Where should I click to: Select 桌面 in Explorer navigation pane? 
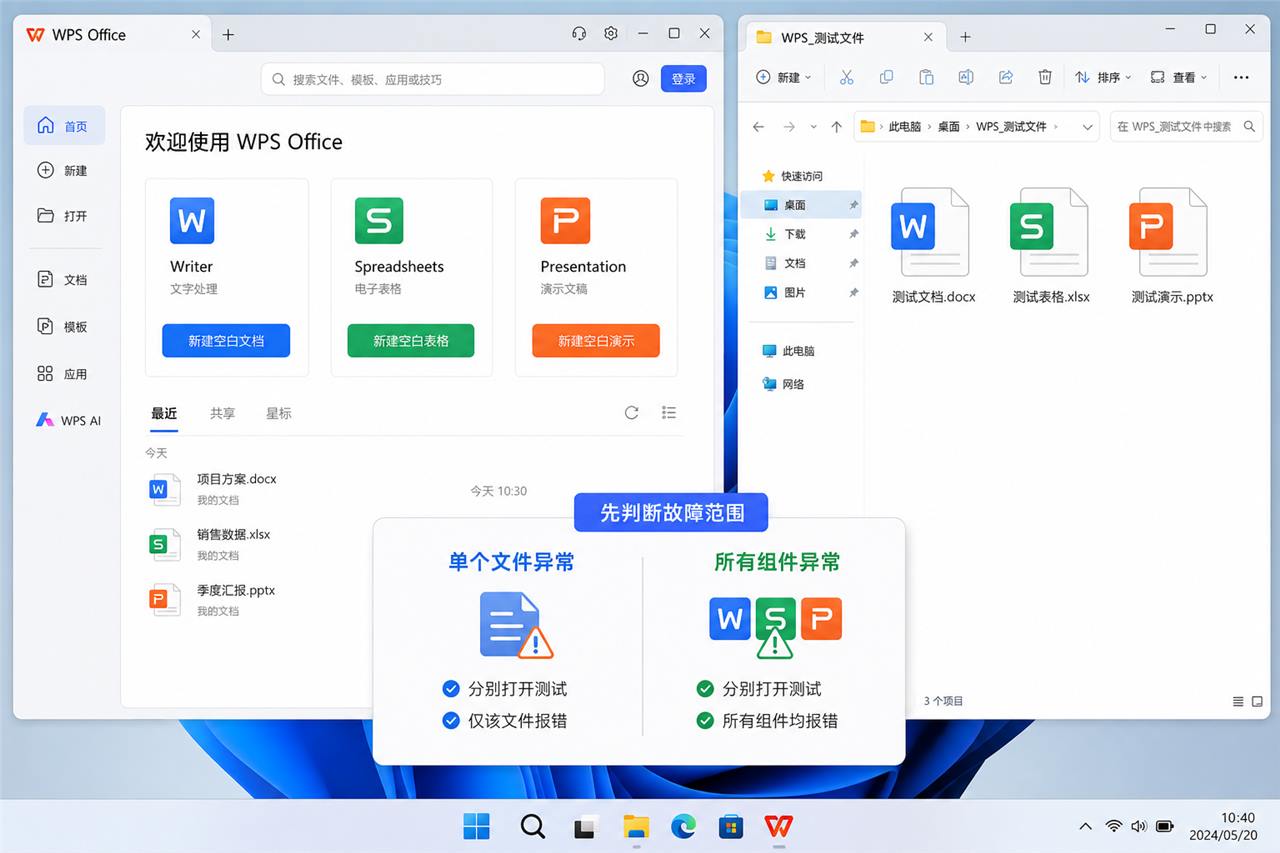(x=801, y=205)
